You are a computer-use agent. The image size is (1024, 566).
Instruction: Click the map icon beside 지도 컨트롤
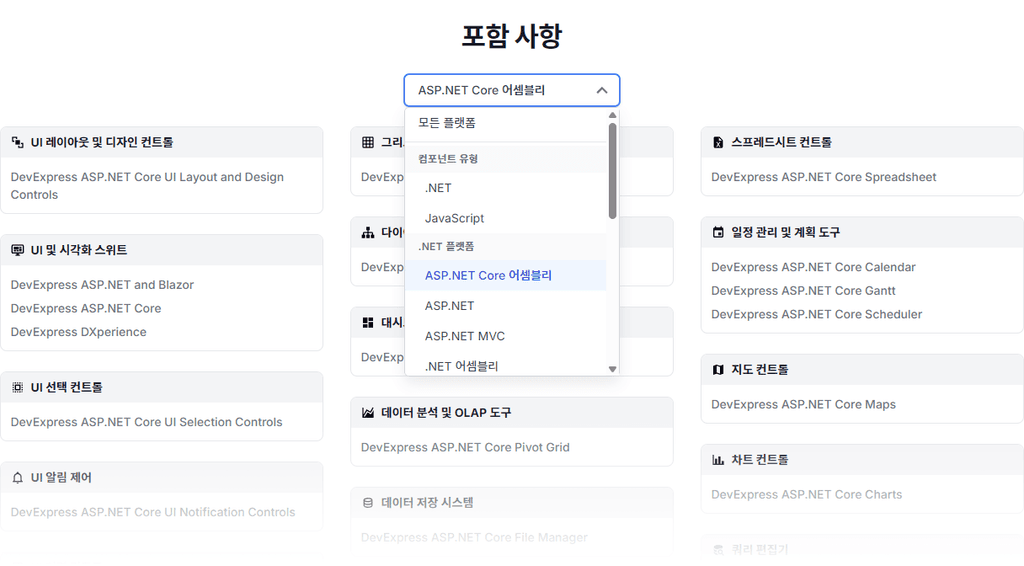click(718, 369)
